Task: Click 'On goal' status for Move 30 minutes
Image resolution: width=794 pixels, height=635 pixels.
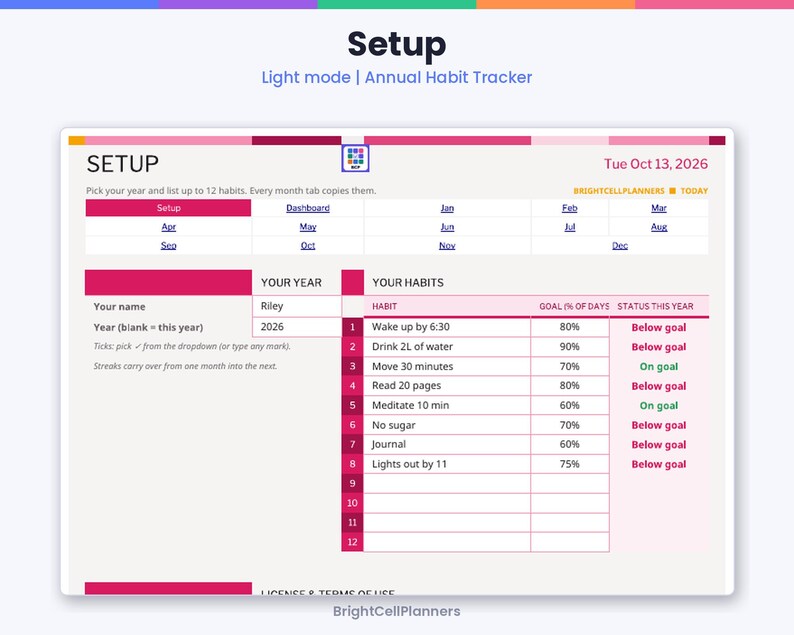Action: (x=659, y=367)
